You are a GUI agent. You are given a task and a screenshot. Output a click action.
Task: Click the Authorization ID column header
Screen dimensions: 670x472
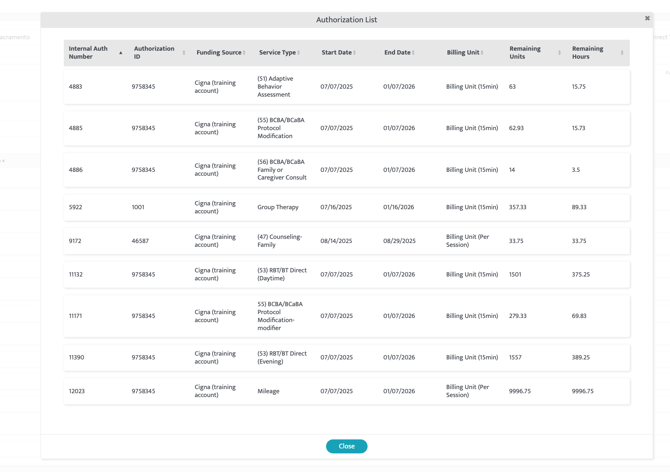click(154, 53)
